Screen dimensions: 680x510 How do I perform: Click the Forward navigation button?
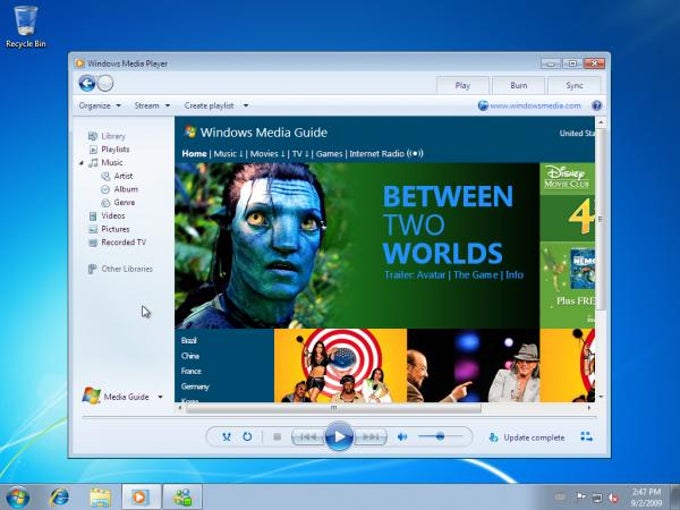pos(105,83)
